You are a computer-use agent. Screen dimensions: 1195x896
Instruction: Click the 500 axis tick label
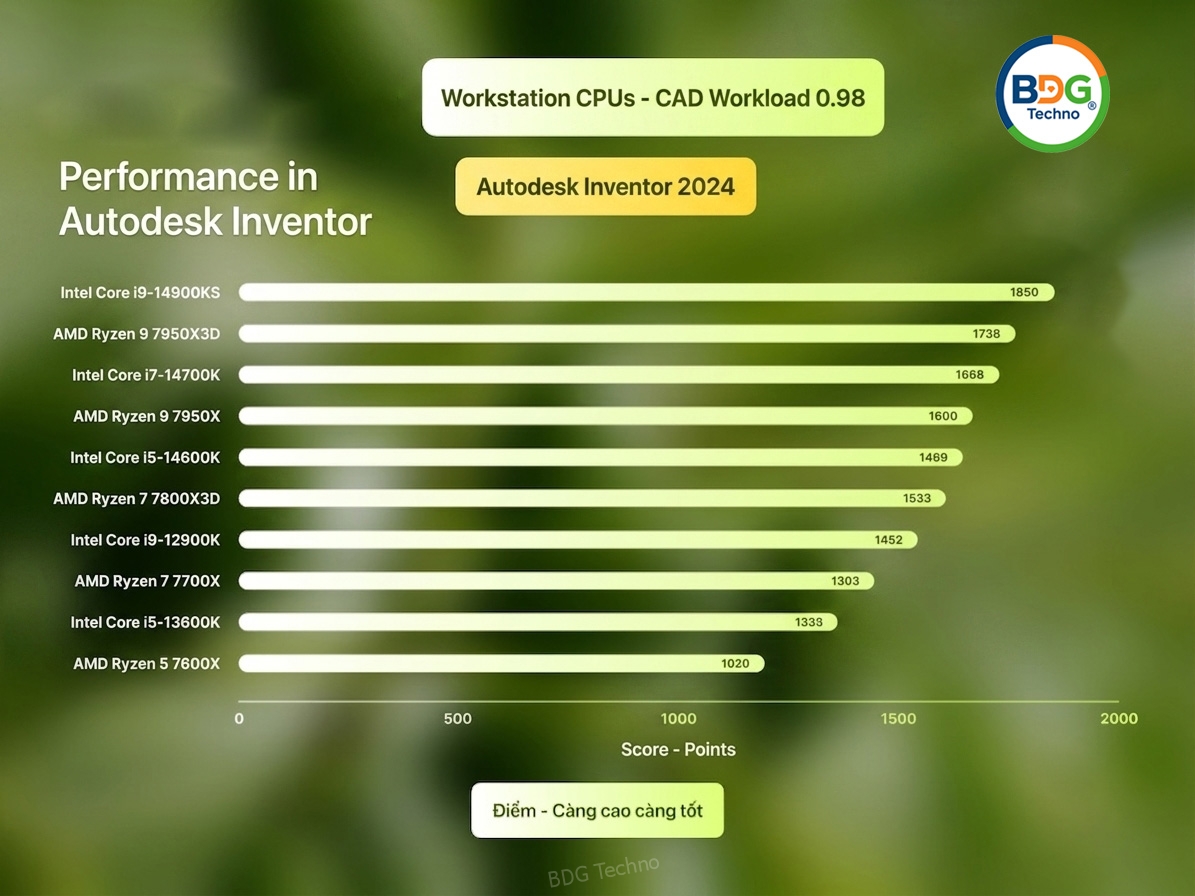coord(458,718)
